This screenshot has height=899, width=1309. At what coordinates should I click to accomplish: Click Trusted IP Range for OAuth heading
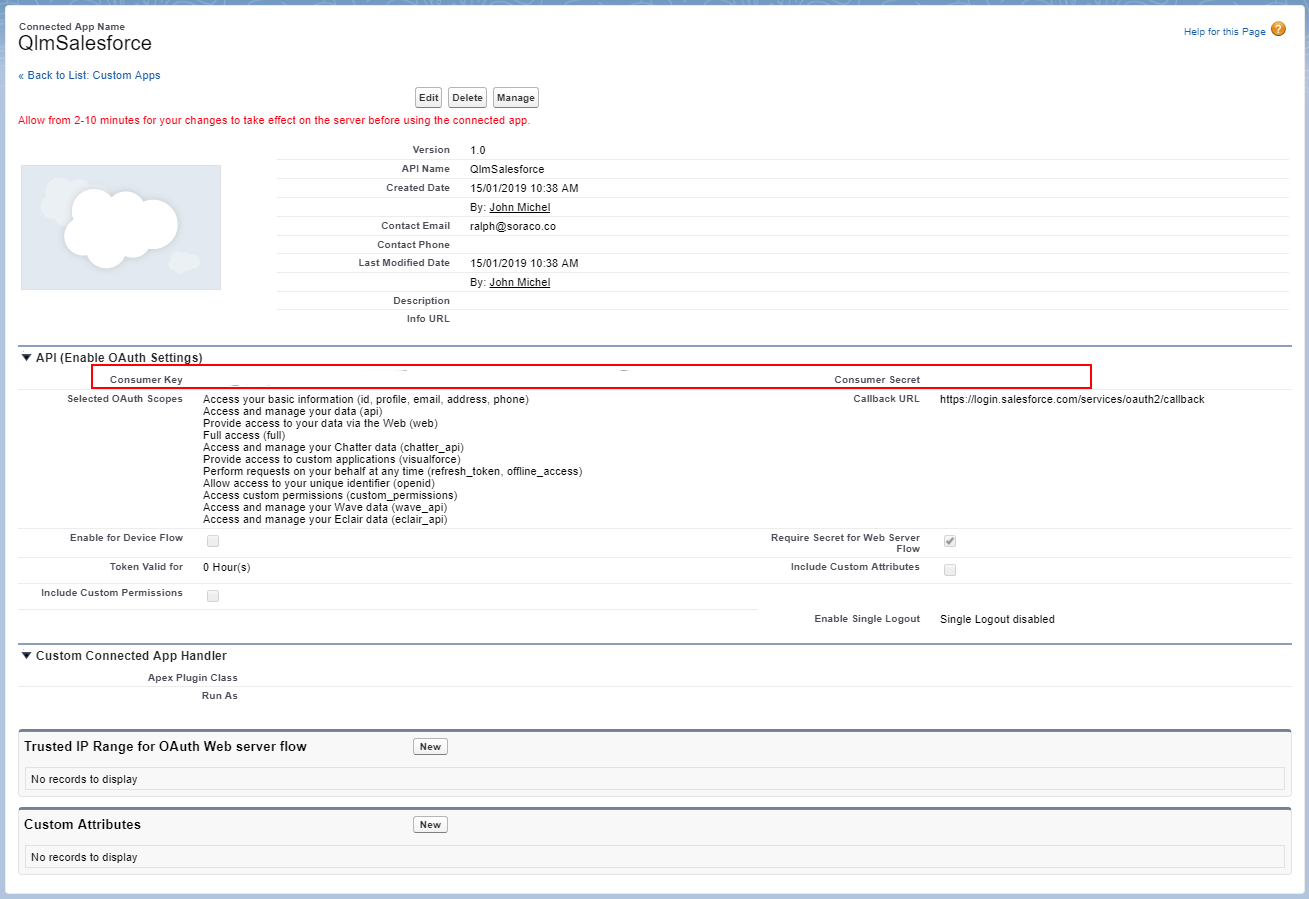tap(165, 746)
